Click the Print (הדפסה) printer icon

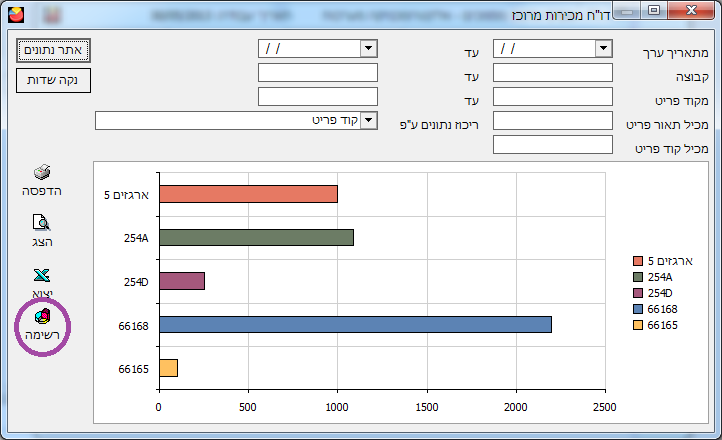tap(42, 173)
